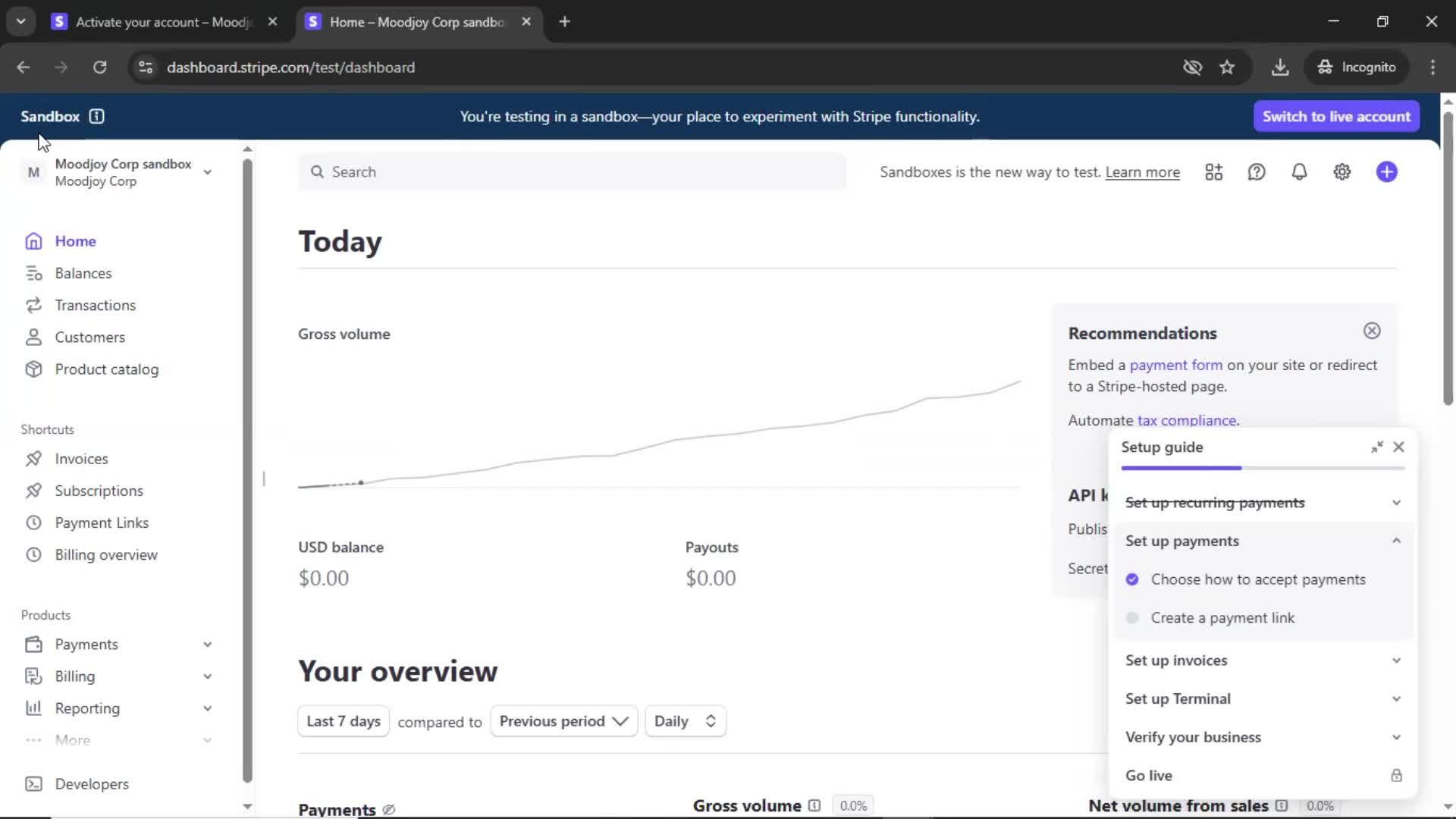Screen dimensions: 1456x819
Task: Open the Chrome tab search dropdown
Action: [x=21, y=21]
